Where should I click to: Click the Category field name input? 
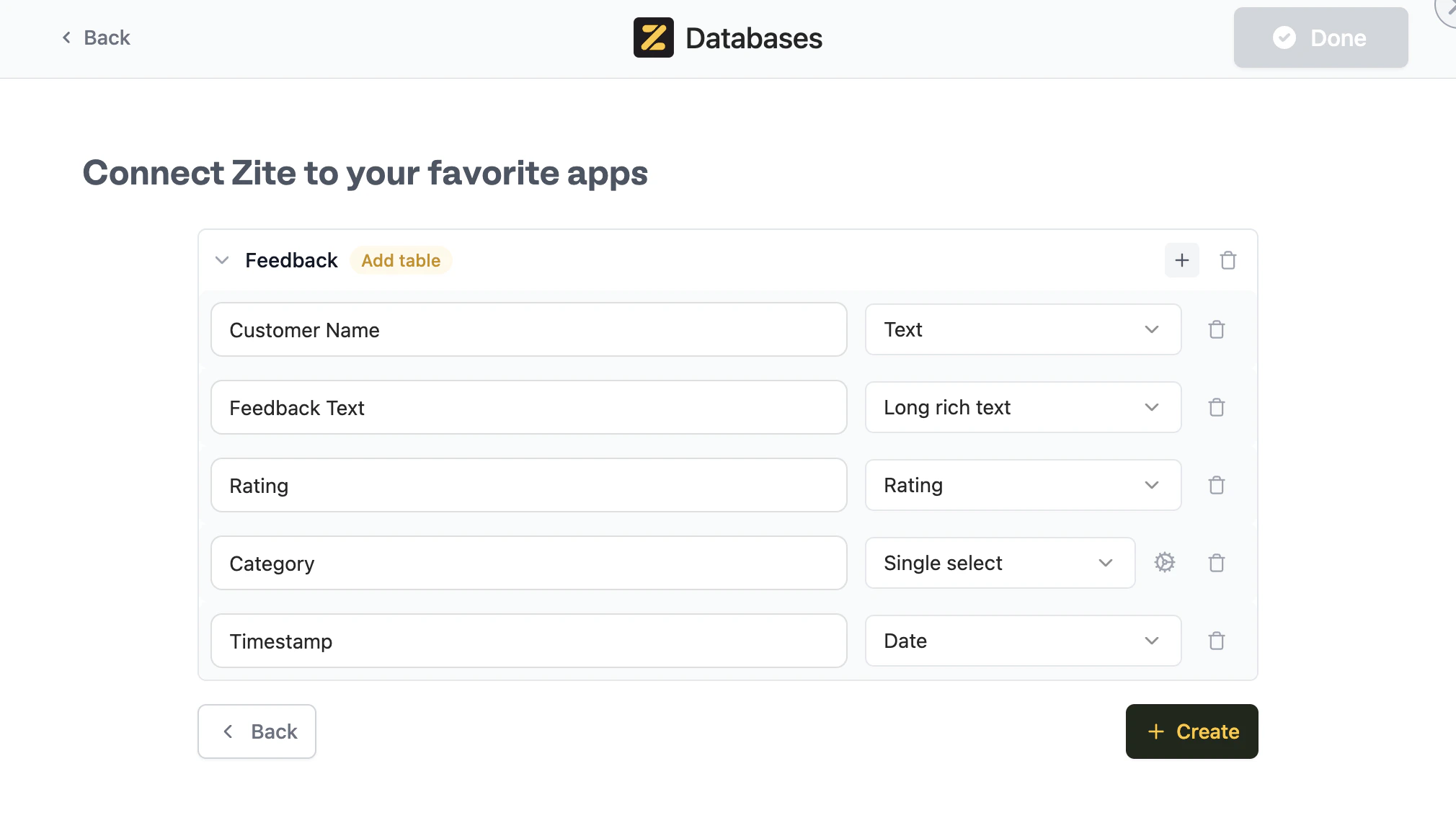tap(528, 563)
